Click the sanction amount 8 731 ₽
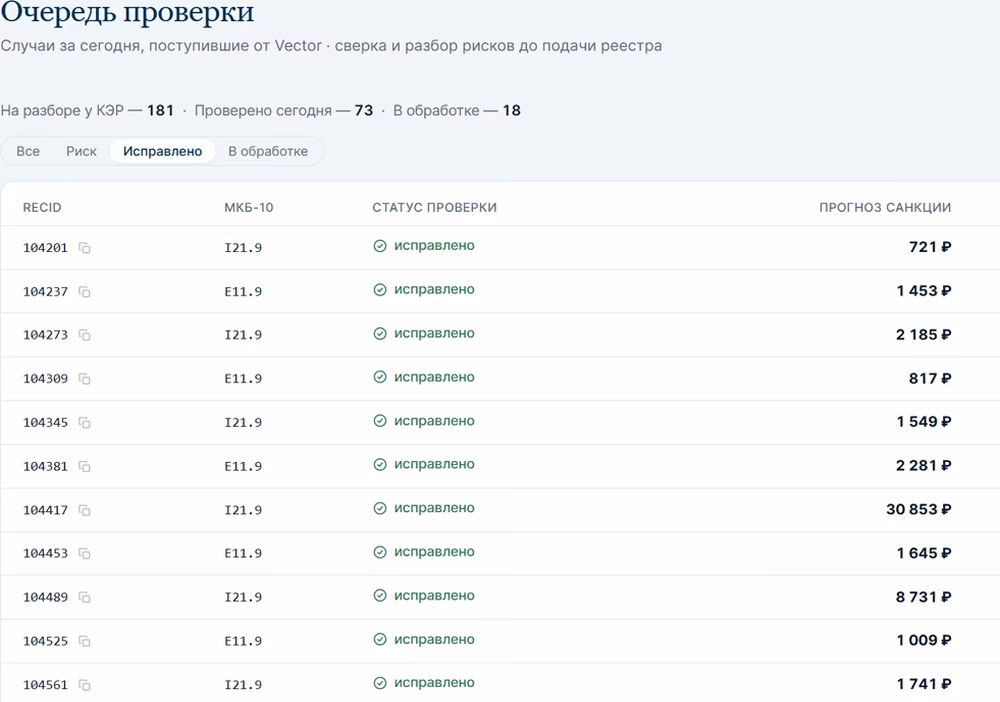The image size is (1000, 702). point(923,597)
